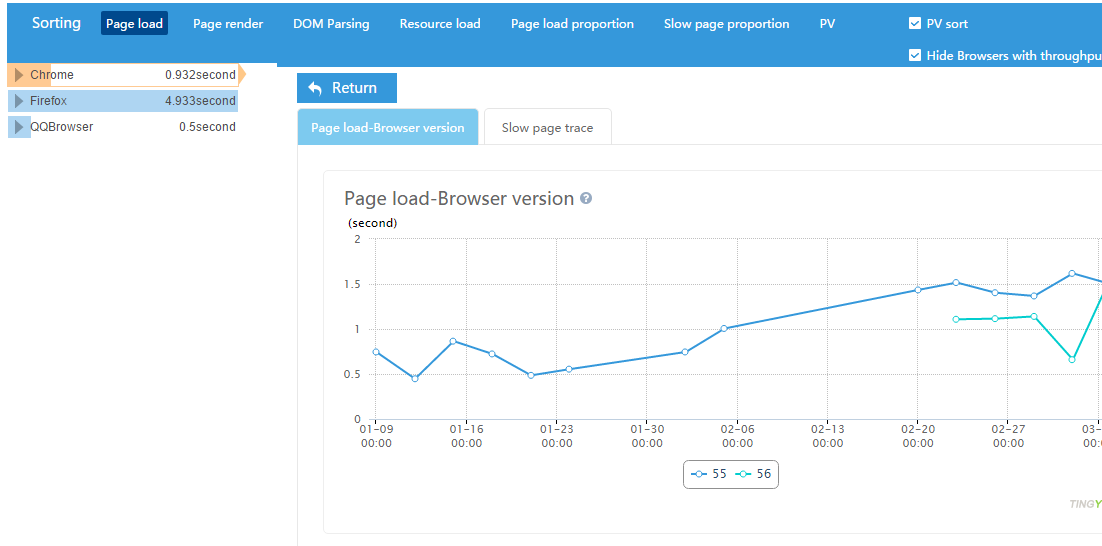Viewport: 1102px width, 546px height.
Task: Sort by Resource load
Action: (439, 24)
